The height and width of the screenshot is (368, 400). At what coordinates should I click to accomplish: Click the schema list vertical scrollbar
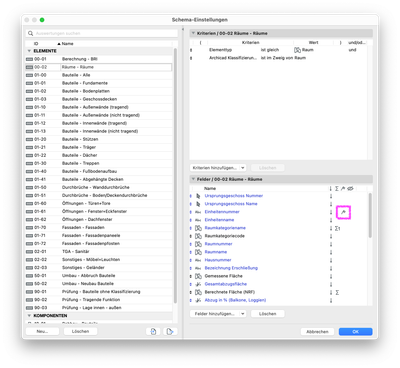coord(175,175)
